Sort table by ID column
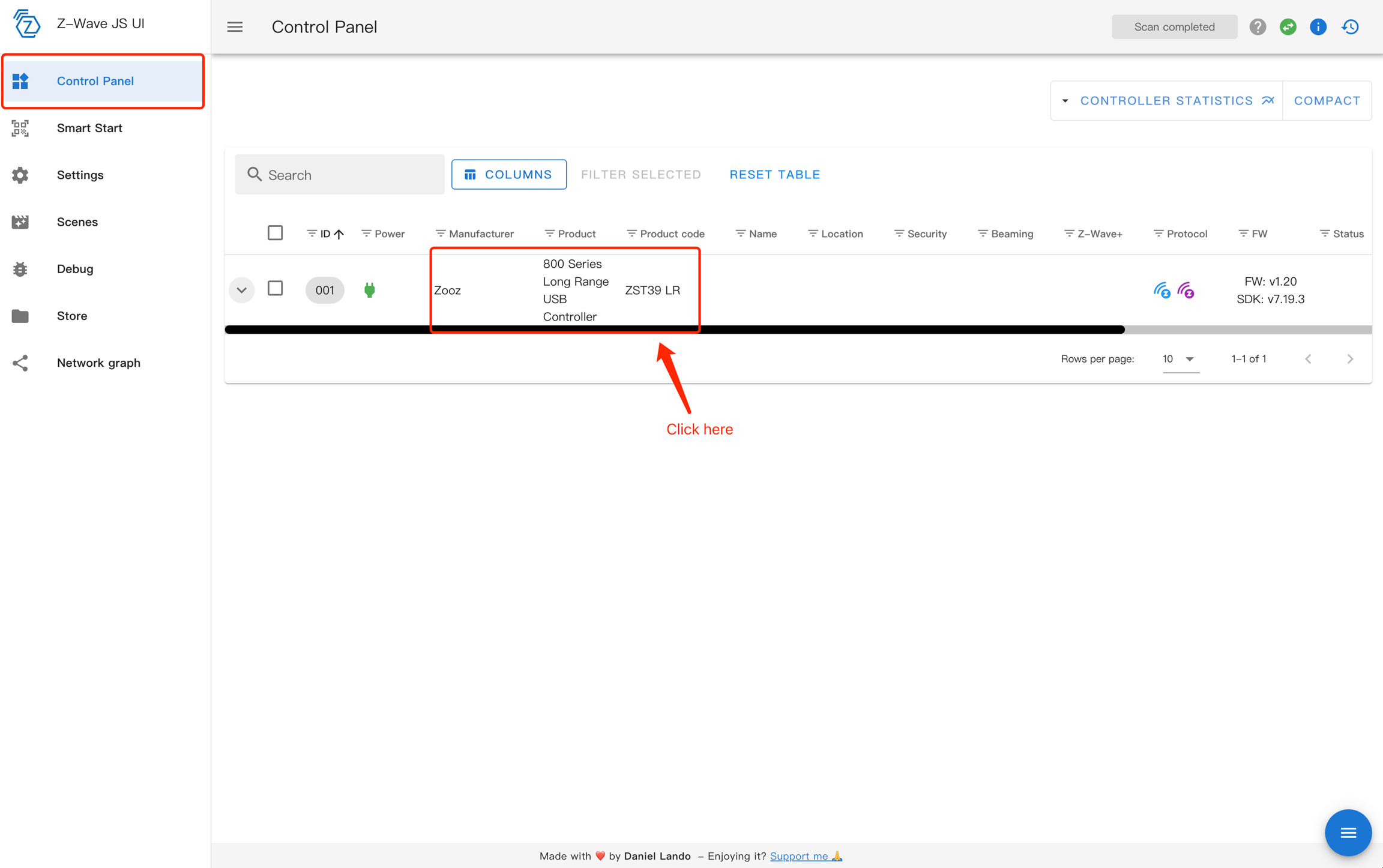Viewport: 1383px width, 868px height. click(x=325, y=234)
